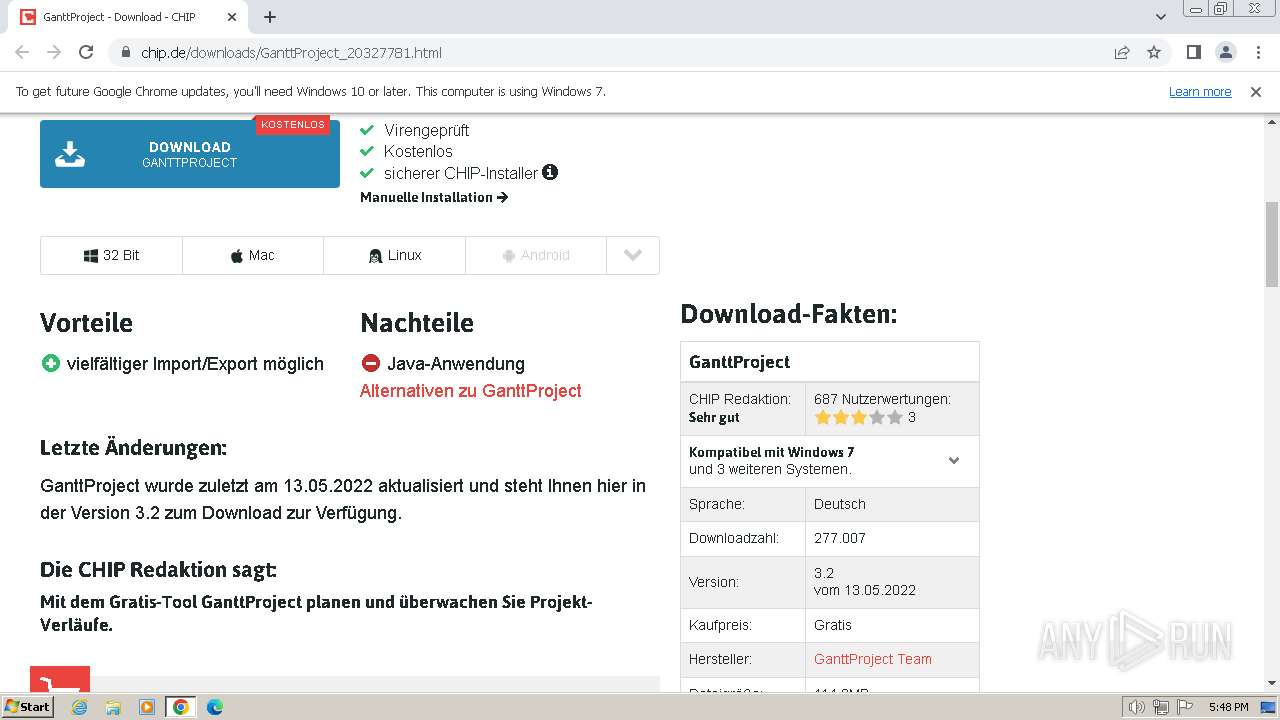Click the user rating stars
This screenshot has width=1280, height=720.
pyautogui.click(x=858, y=417)
